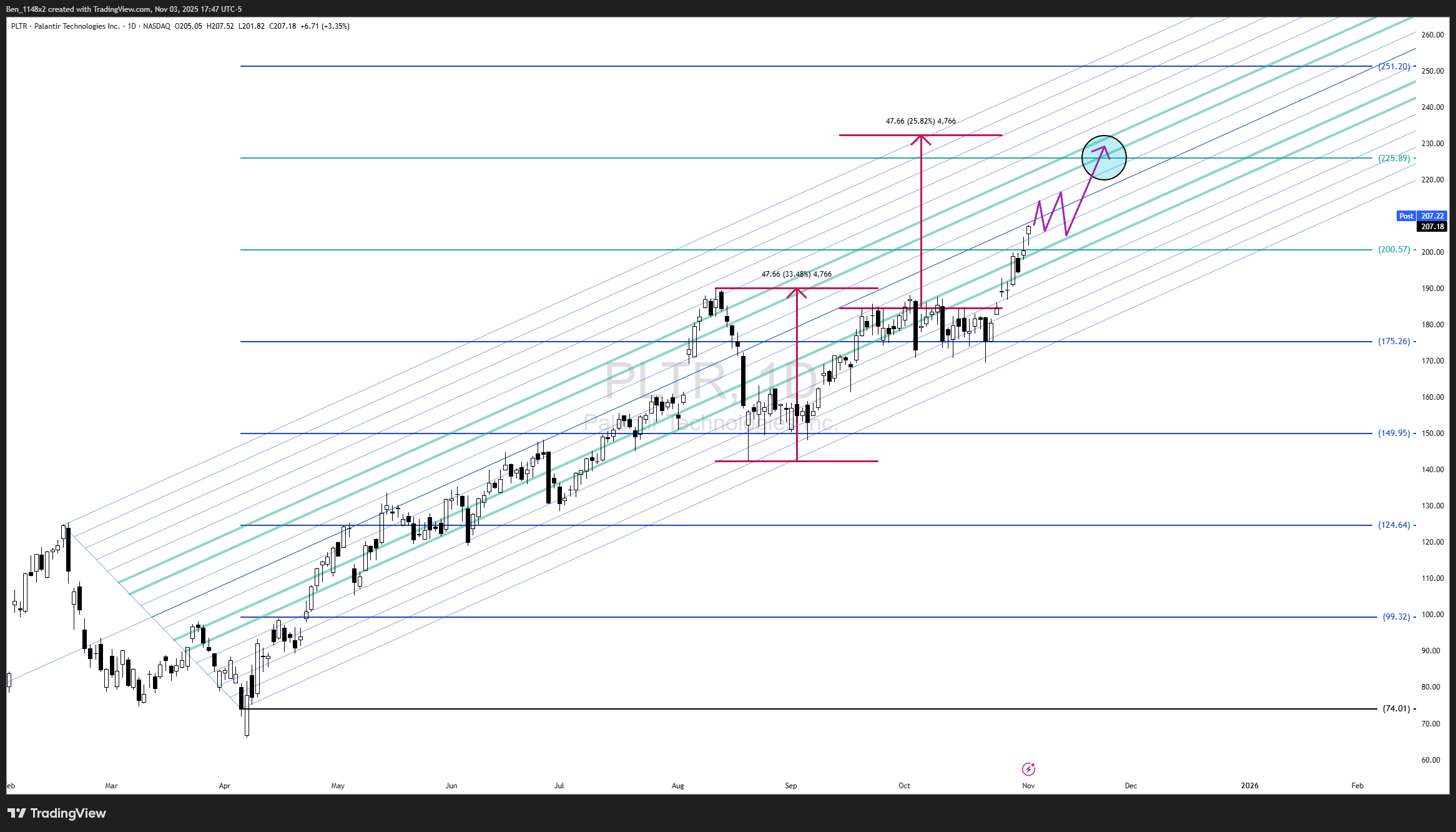Screen dimensions: 1456x832
Task: Click the lower magenta measurement arrowhead
Action: click(797, 292)
